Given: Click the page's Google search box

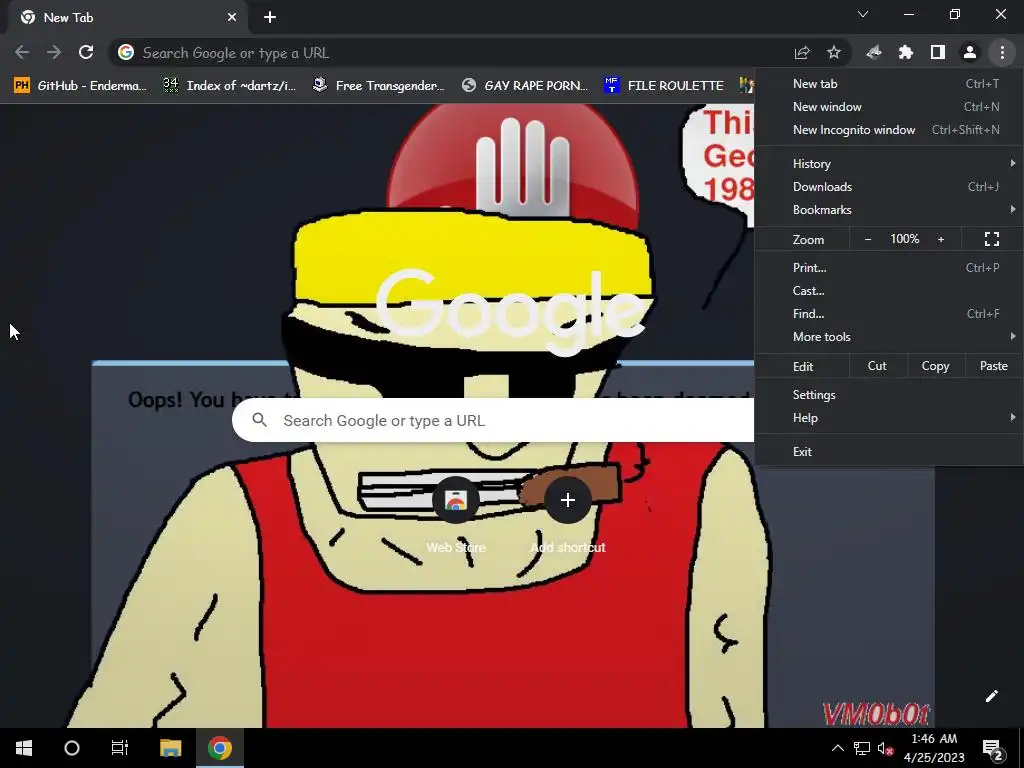Looking at the screenshot, I should [493, 420].
